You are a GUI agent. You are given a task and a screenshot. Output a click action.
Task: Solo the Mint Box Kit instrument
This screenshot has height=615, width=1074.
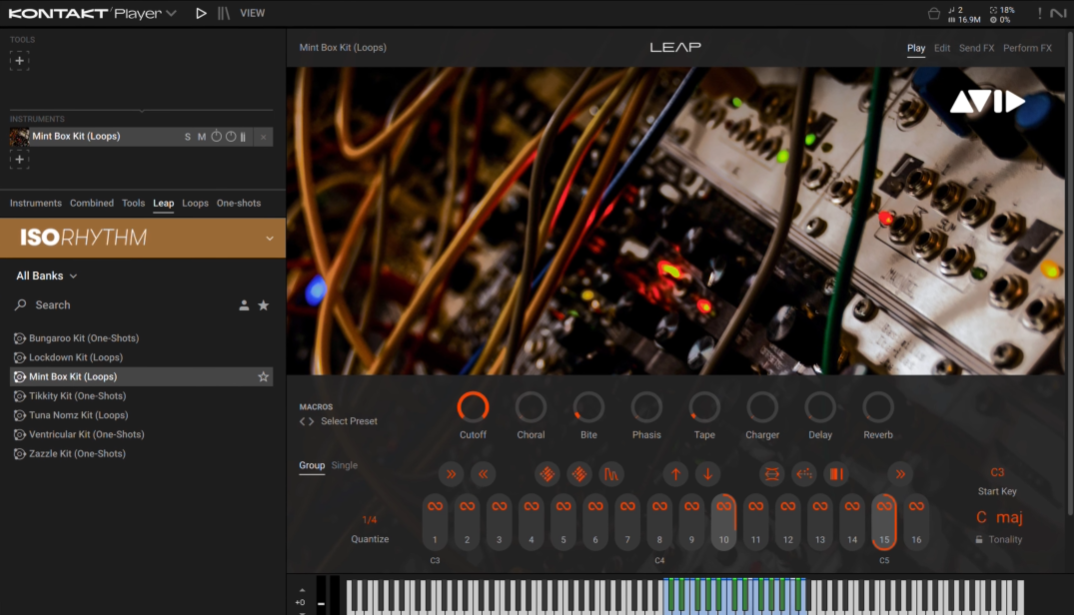[186, 136]
